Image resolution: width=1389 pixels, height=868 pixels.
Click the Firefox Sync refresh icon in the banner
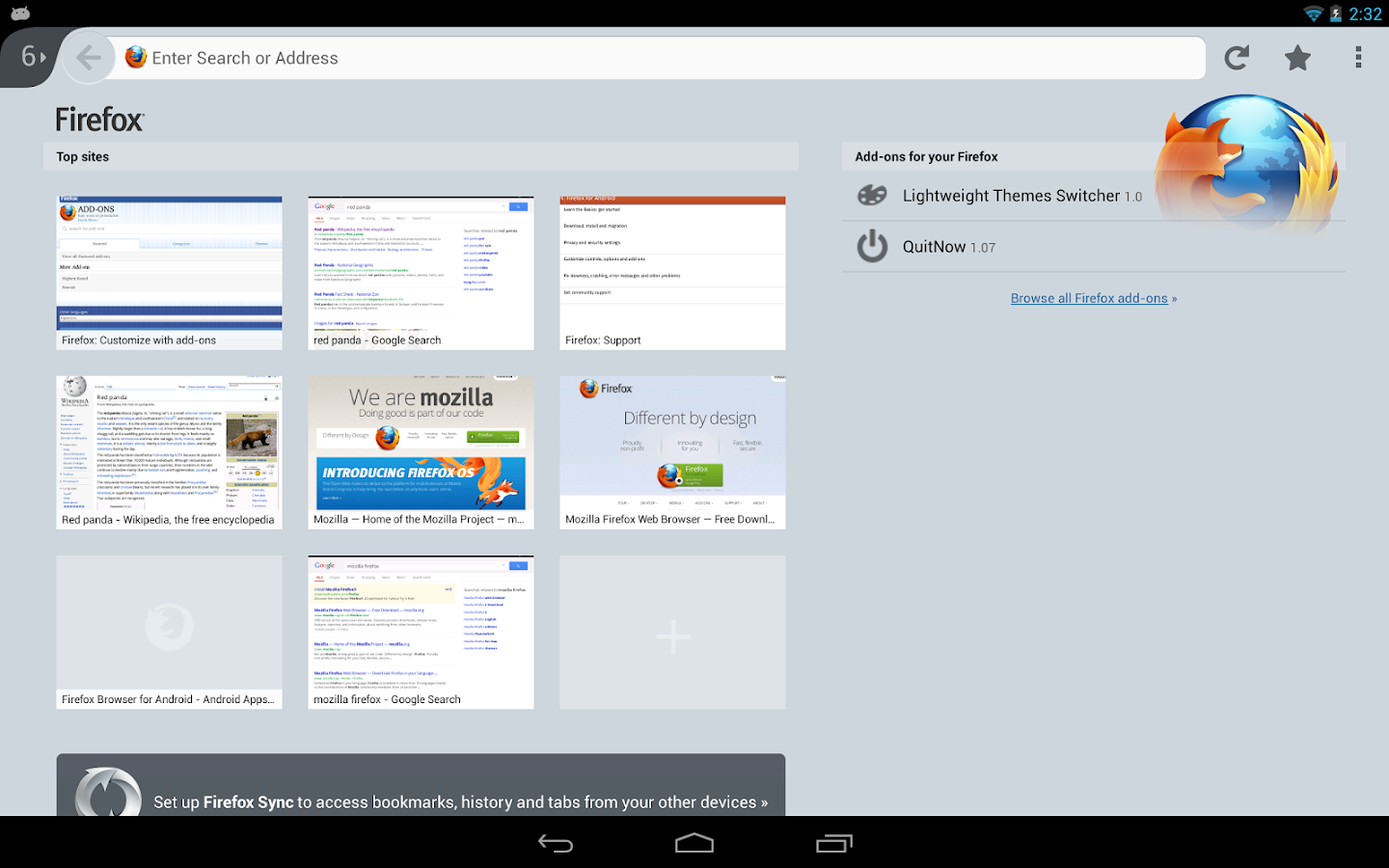(x=109, y=793)
